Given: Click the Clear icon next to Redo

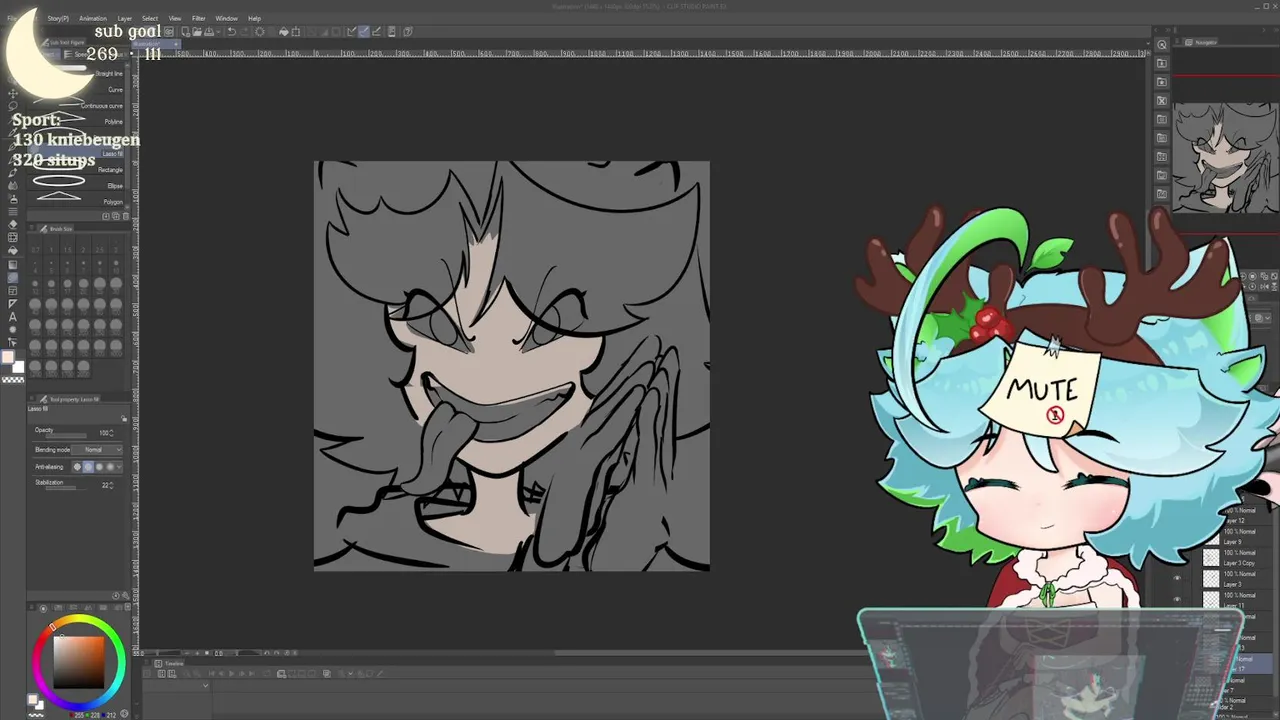Looking at the screenshot, I should pyautogui.click(x=261, y=32).
